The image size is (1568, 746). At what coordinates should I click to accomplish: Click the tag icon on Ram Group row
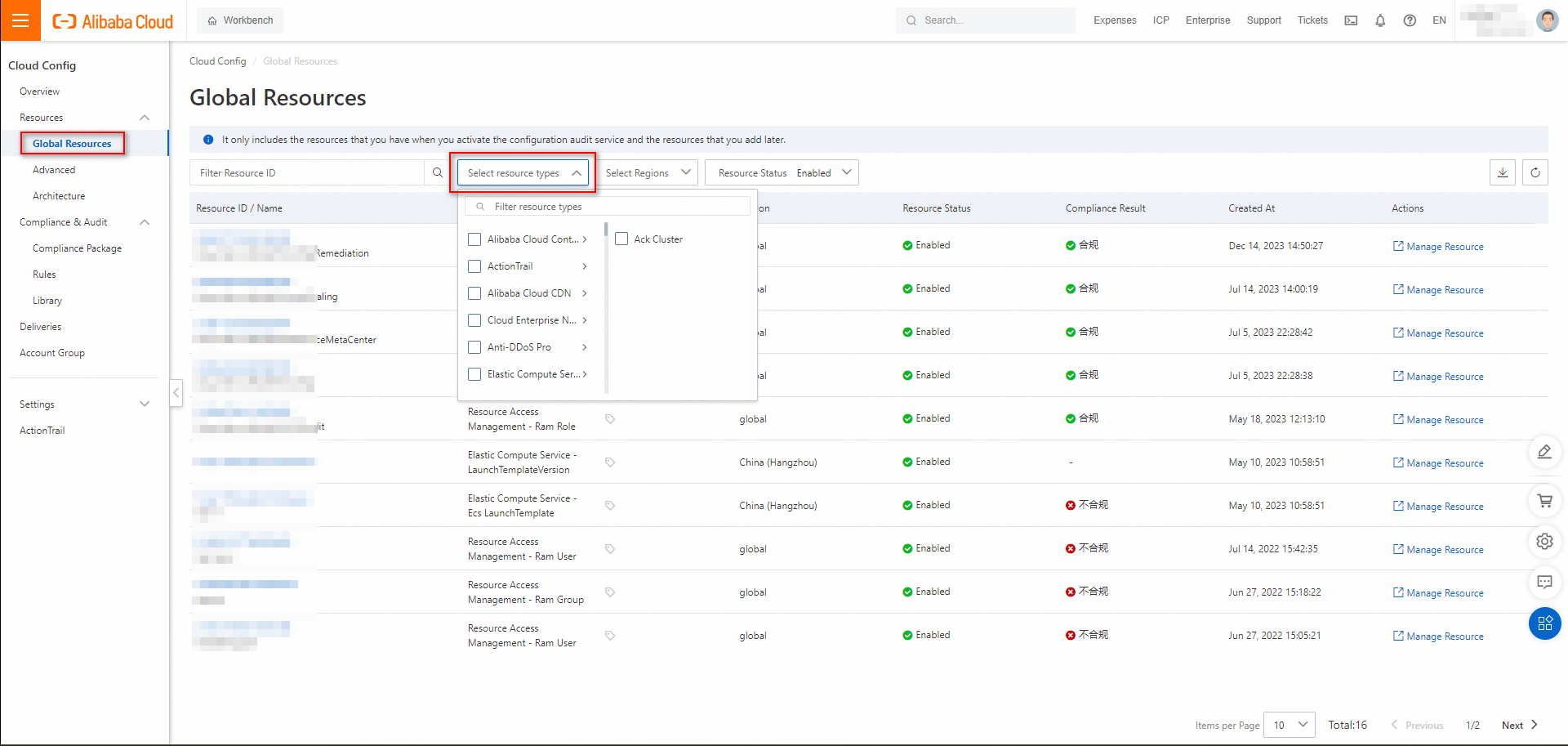click(610, 592)
